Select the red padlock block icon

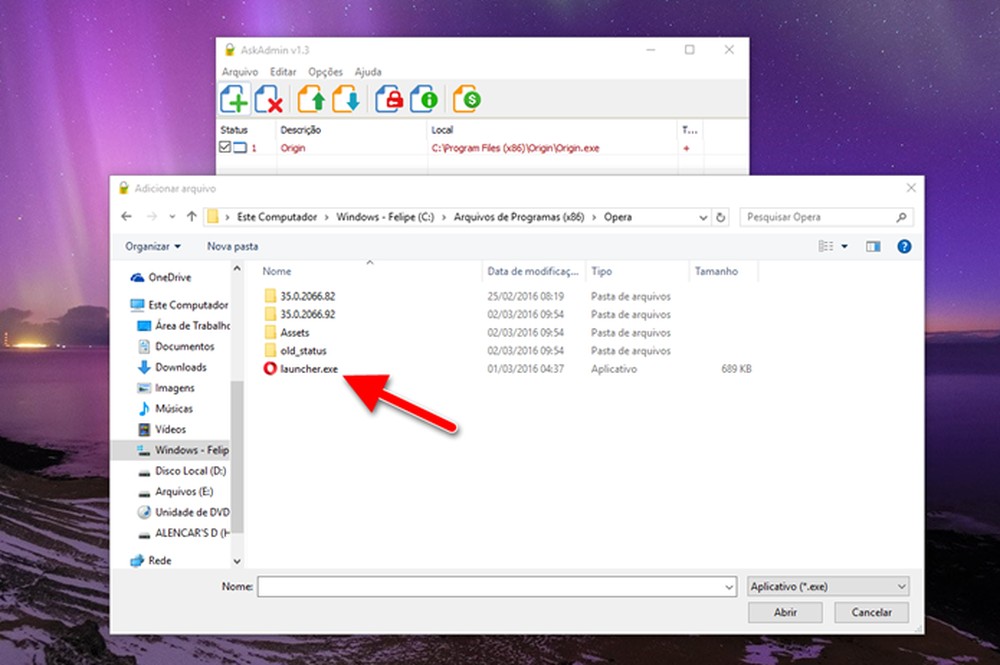coord(392,98)
